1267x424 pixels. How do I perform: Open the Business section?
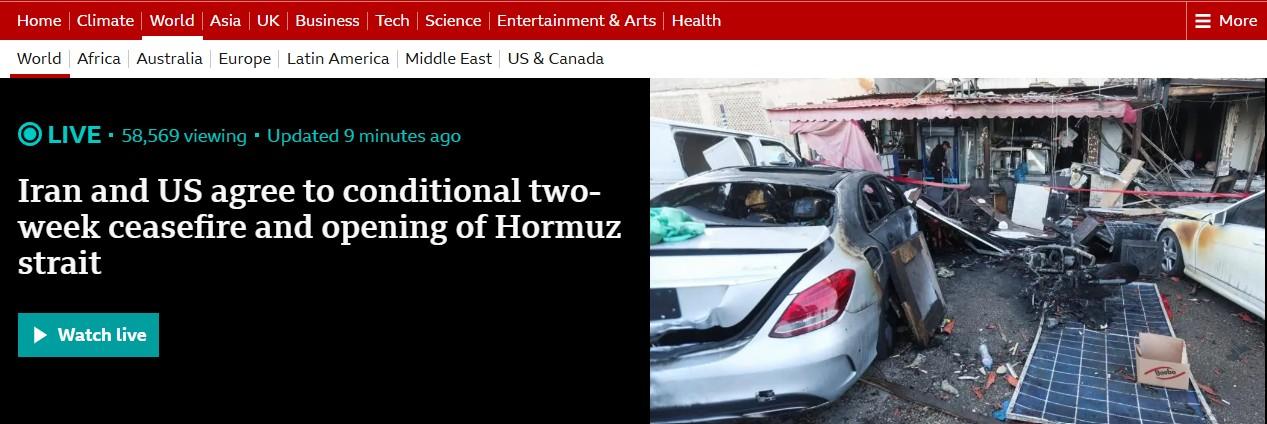tap(327, 20)
